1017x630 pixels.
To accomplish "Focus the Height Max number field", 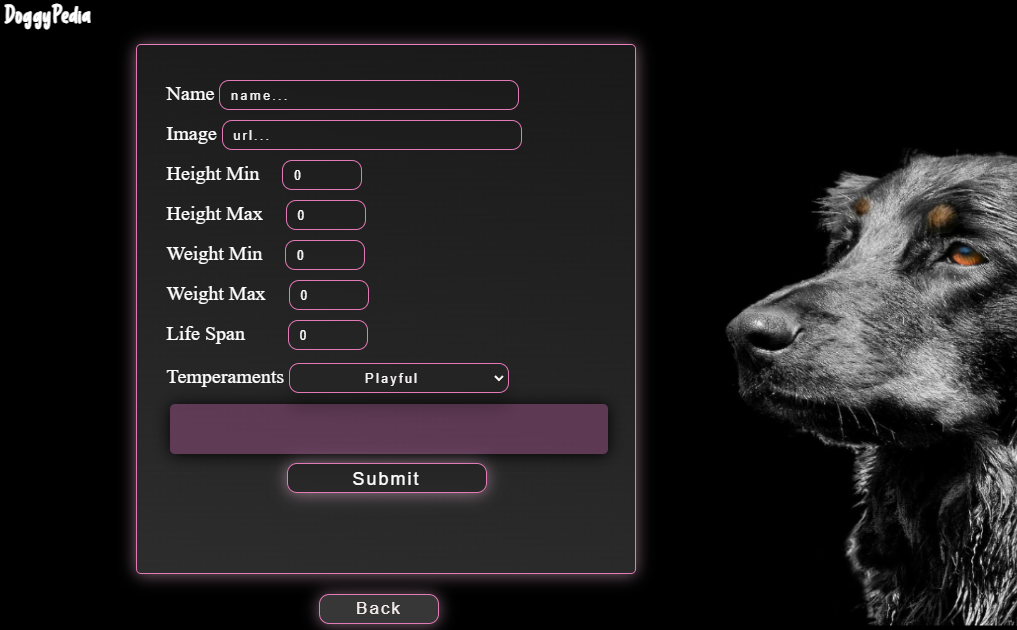I will point(325,215).
